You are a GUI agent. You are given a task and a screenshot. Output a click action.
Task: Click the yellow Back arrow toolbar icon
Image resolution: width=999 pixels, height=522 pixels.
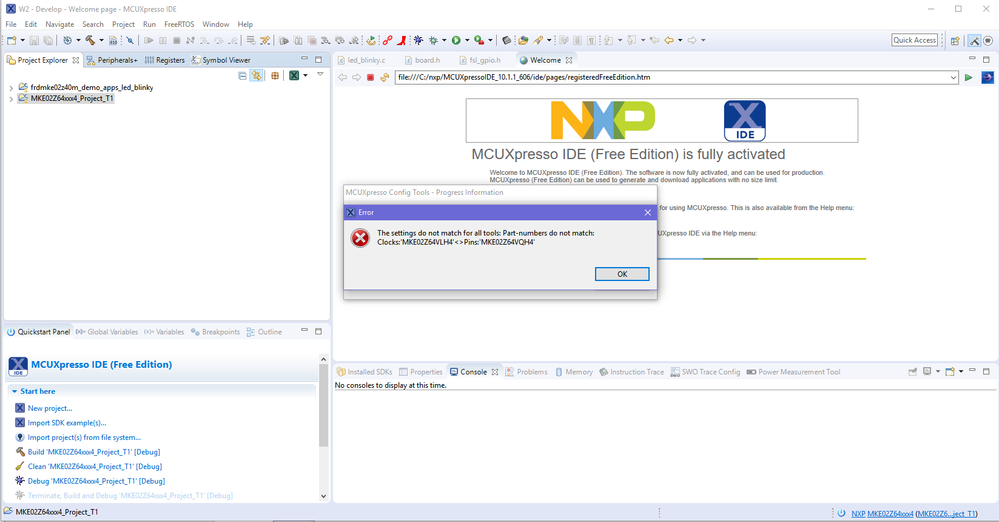point(669,40)
